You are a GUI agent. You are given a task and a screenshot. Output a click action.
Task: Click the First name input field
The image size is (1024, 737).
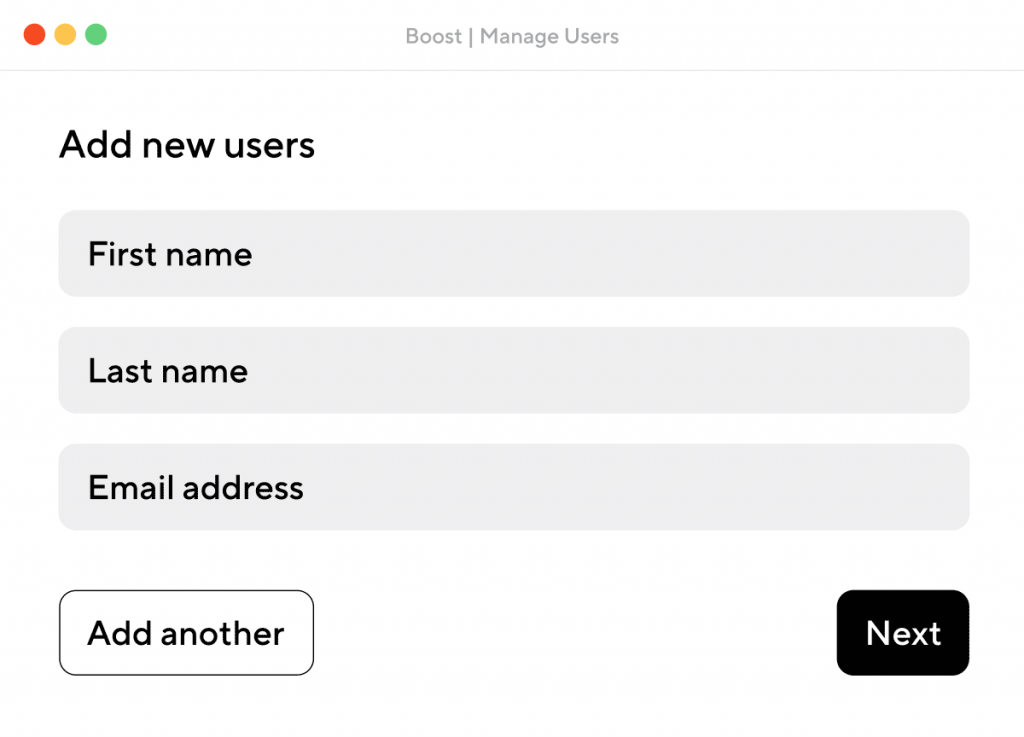pyautogui.click(x=514, y=254)
